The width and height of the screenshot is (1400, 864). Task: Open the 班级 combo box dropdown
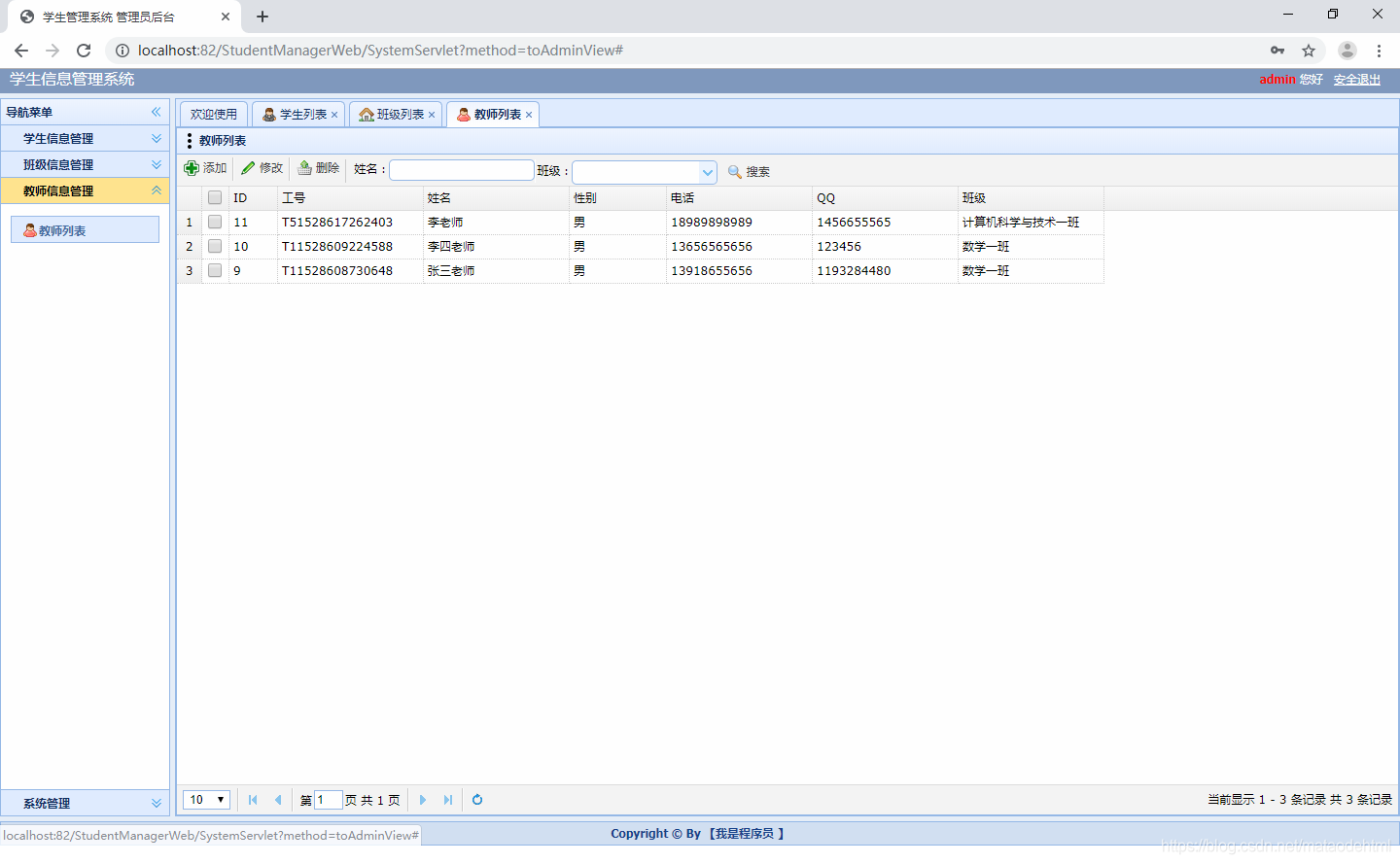pyautogui.click(x=708, y=172)
